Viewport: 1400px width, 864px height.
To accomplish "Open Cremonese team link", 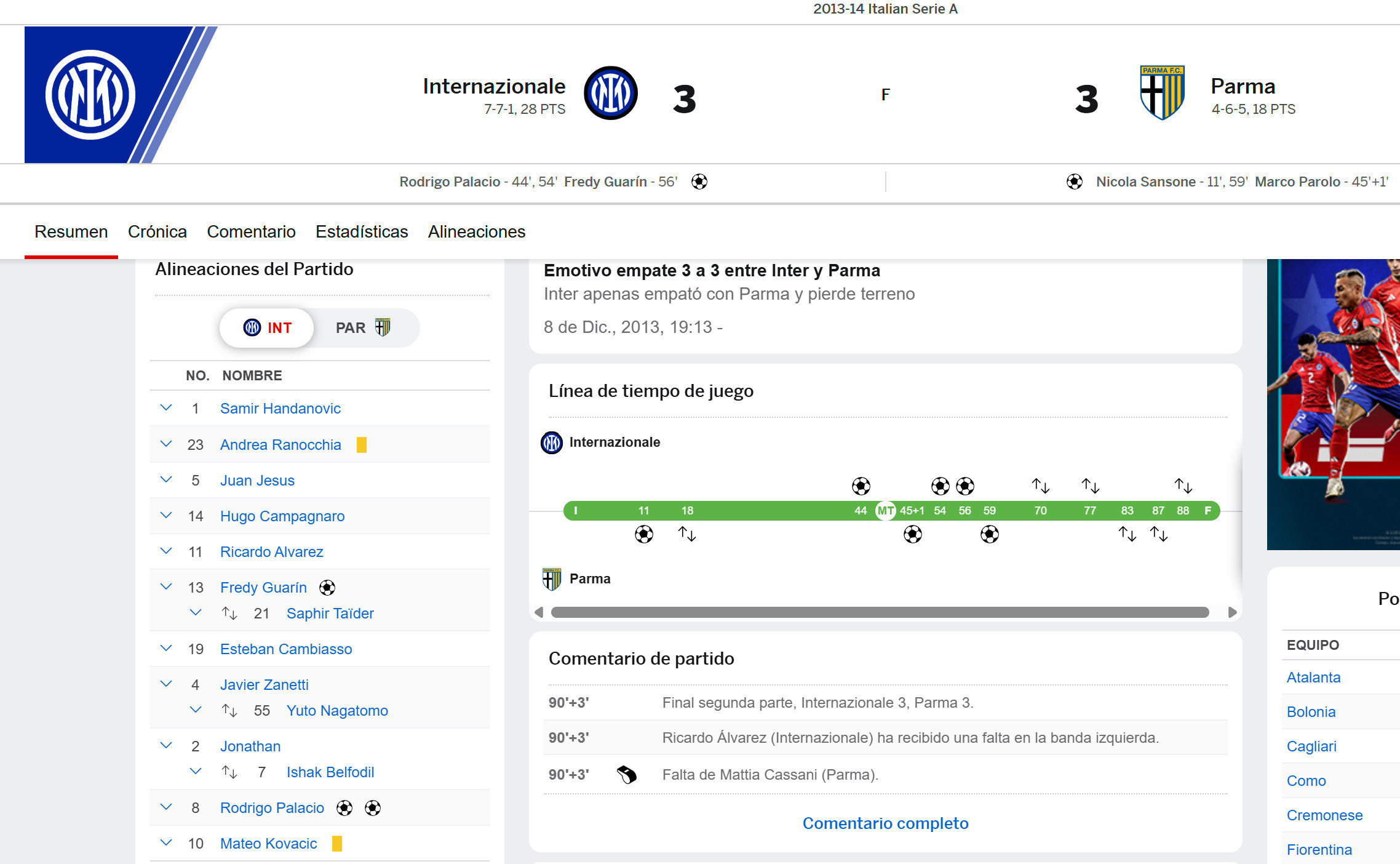I will point(1325,815).
